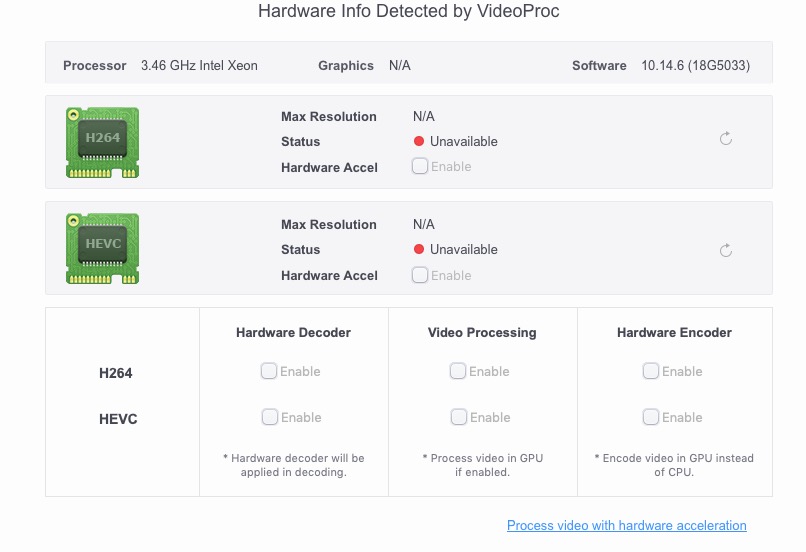806x552 pixels.
Task: Refresh the H264 hardware status
Action: click(726, 139)
